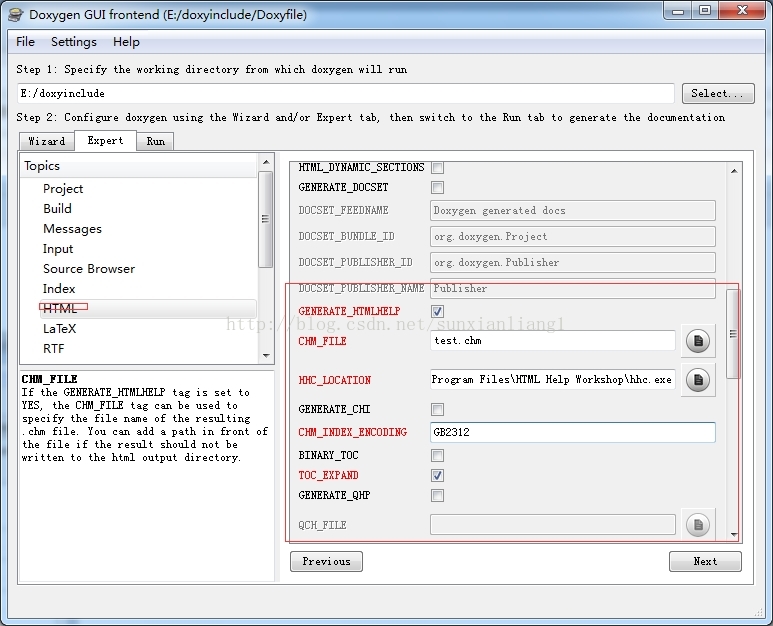Enable the GENERATE_CHI checkbox
Image resolution: width=773 pixels, height=626 pixels.
point(437,410)
